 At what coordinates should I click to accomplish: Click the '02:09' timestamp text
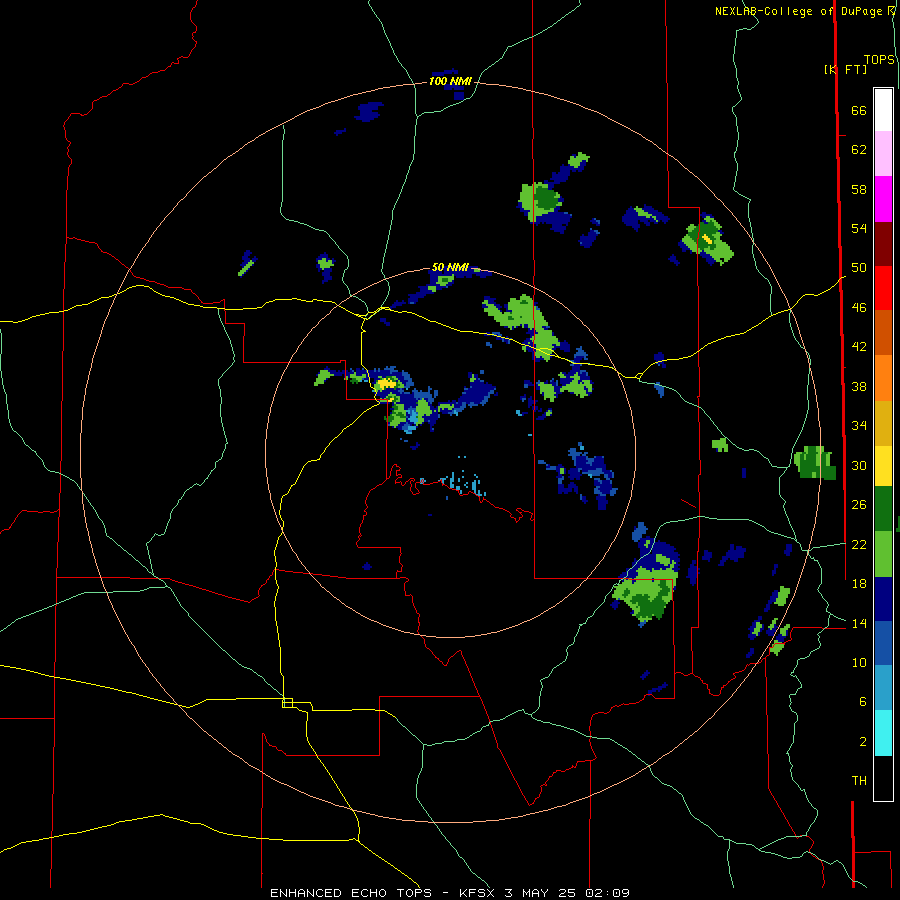click(607, 893)
